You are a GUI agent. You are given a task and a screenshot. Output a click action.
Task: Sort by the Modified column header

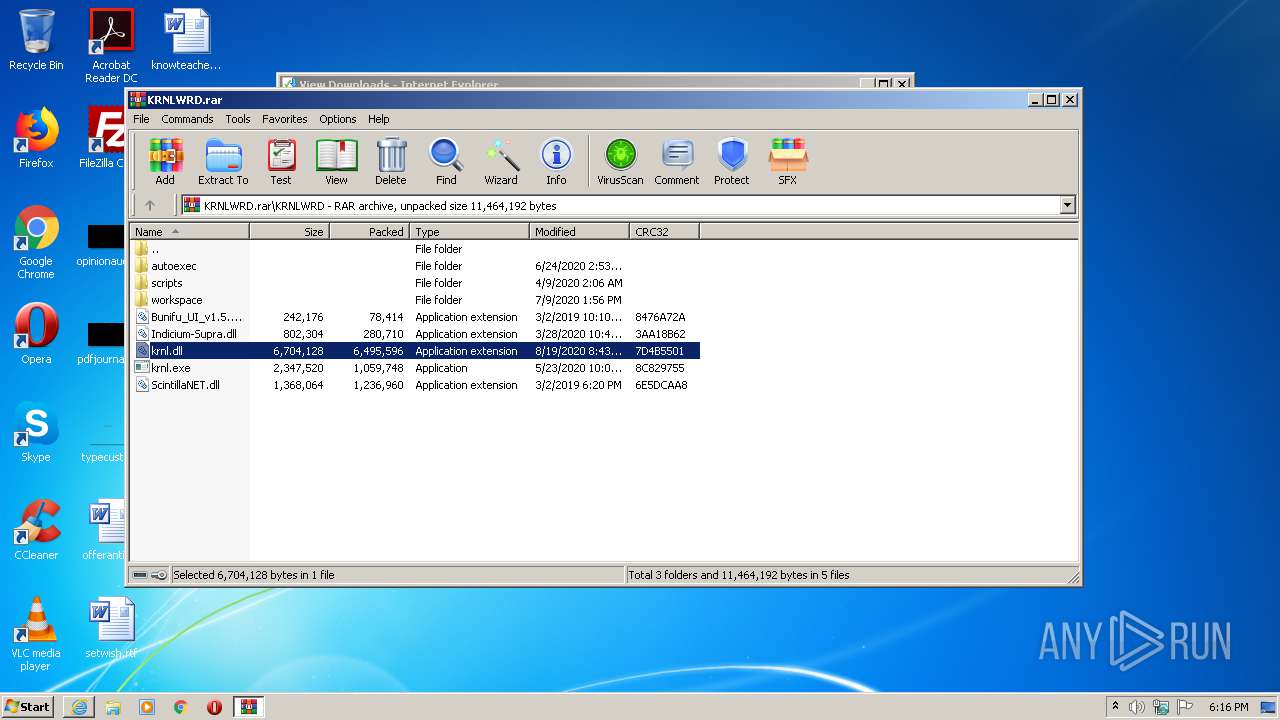579,231
